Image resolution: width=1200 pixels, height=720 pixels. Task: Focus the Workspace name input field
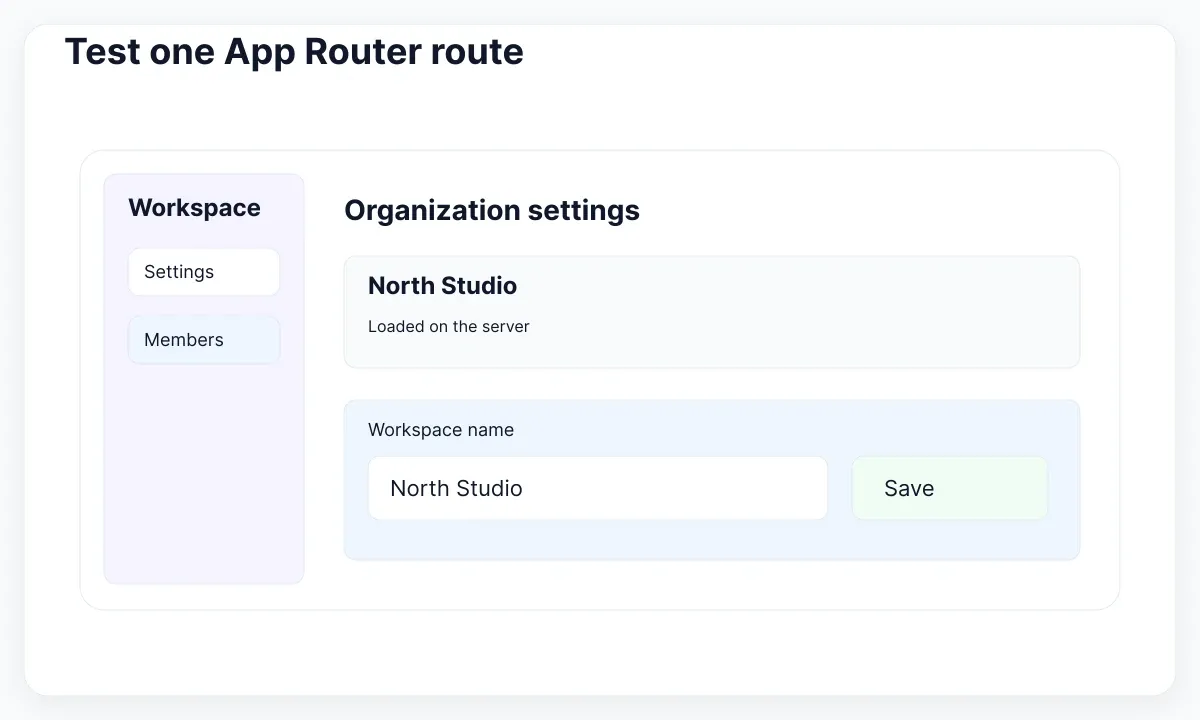click(x=598, y=488)
